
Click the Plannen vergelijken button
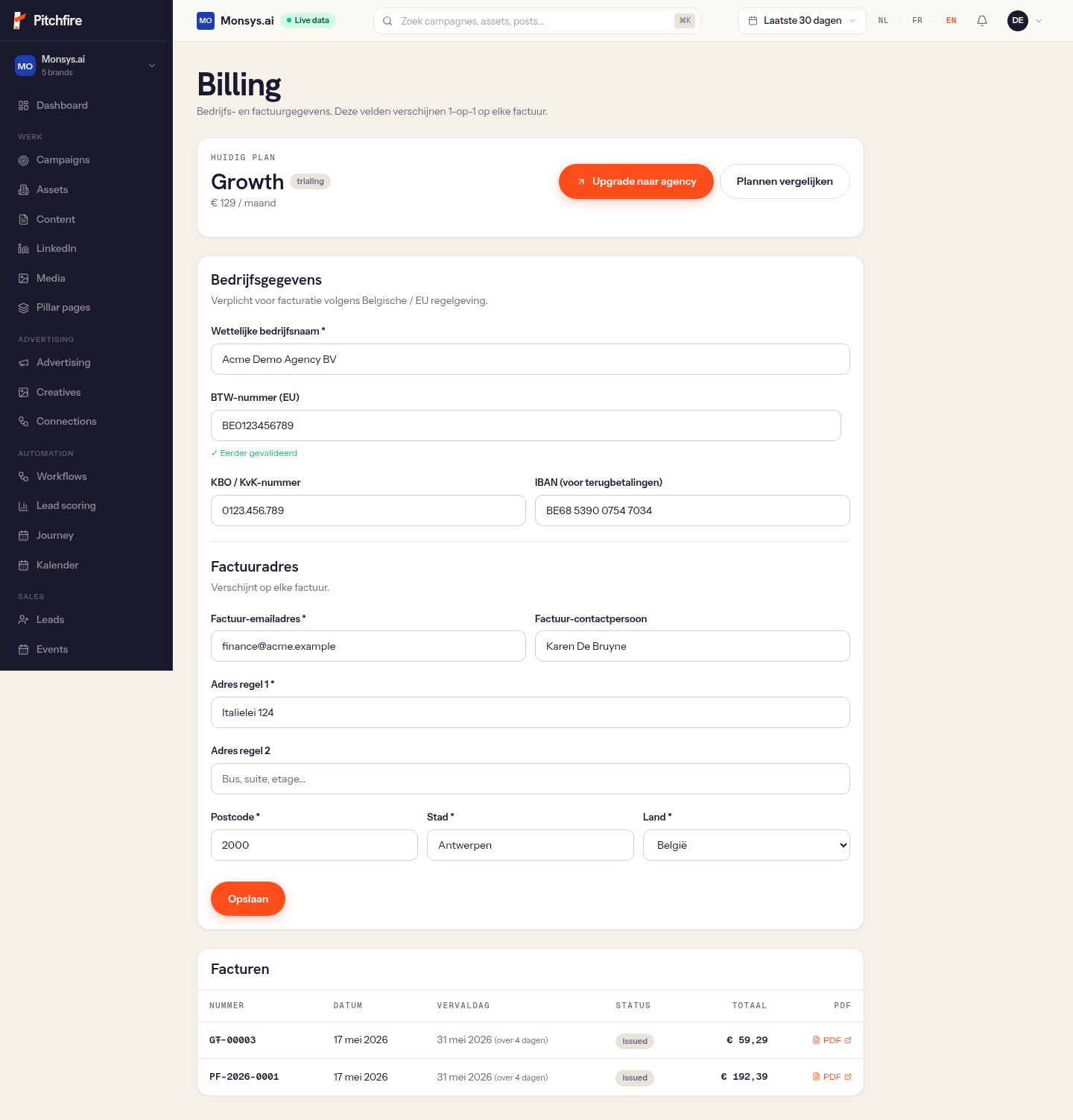[x=785, y=181]
